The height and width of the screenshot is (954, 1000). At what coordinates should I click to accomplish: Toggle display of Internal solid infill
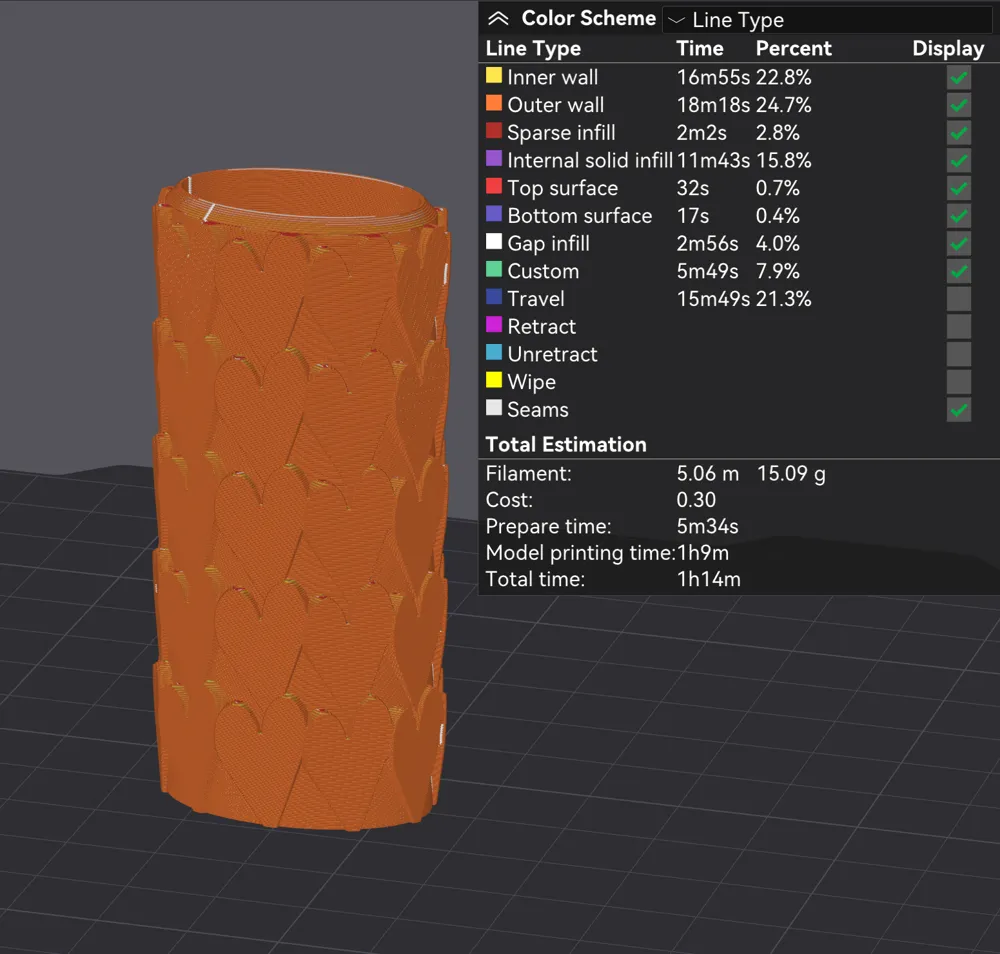[x=959, y=161]
